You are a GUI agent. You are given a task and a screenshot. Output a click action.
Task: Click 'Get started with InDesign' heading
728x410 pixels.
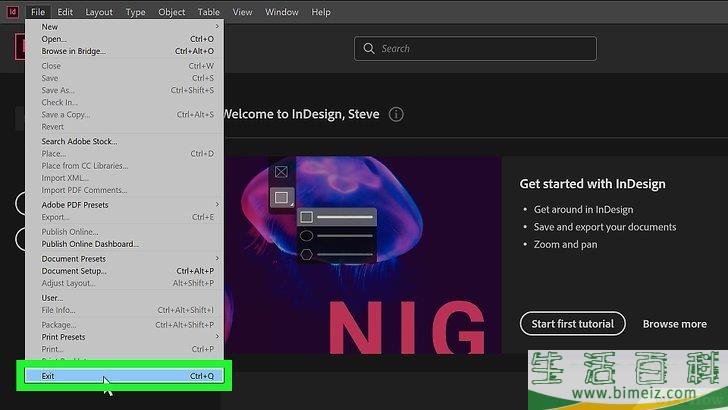pyautogui.click(x=592, y=184)
